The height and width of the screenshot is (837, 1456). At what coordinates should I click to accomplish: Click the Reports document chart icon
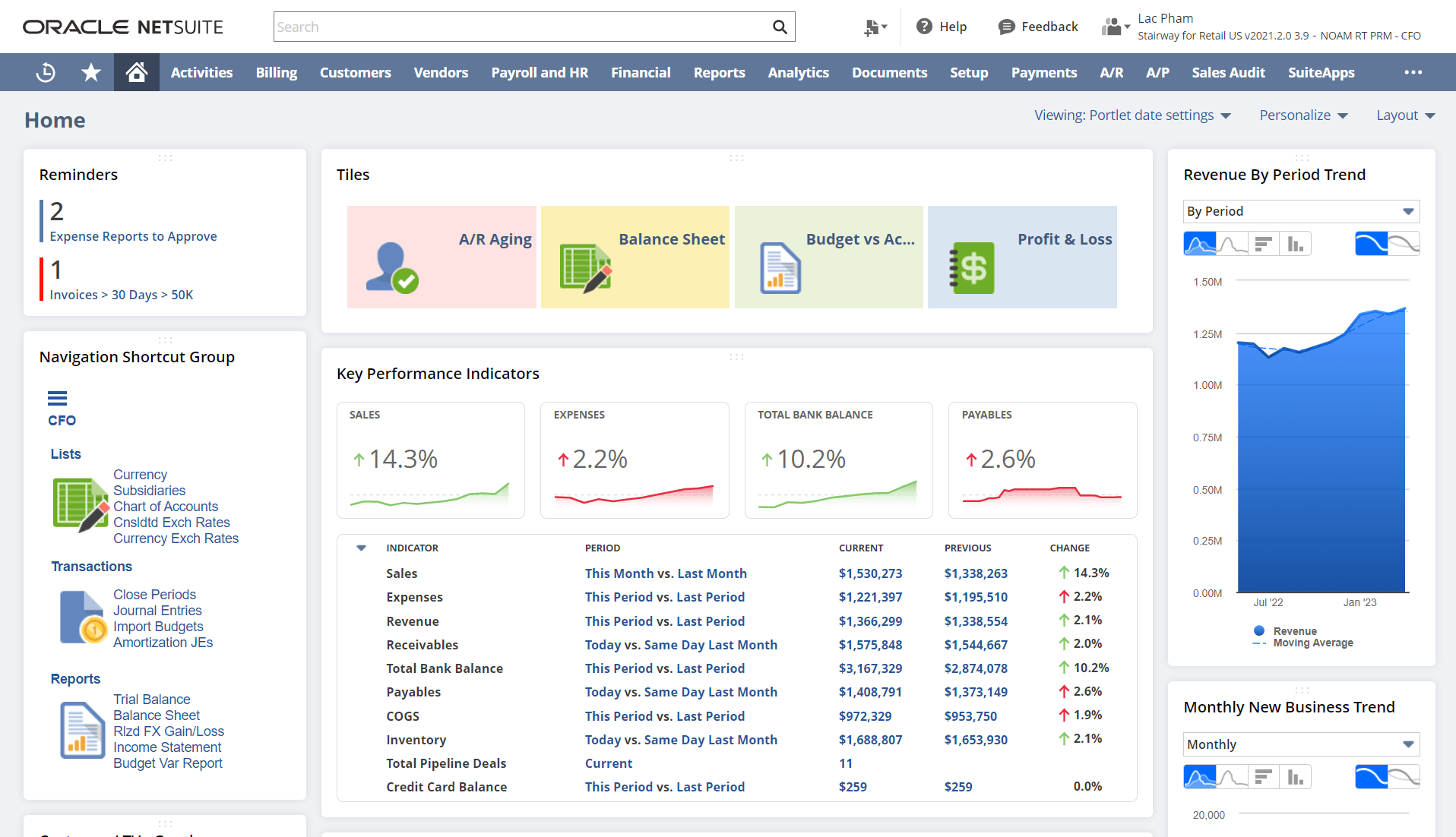[x=82, y=731]
